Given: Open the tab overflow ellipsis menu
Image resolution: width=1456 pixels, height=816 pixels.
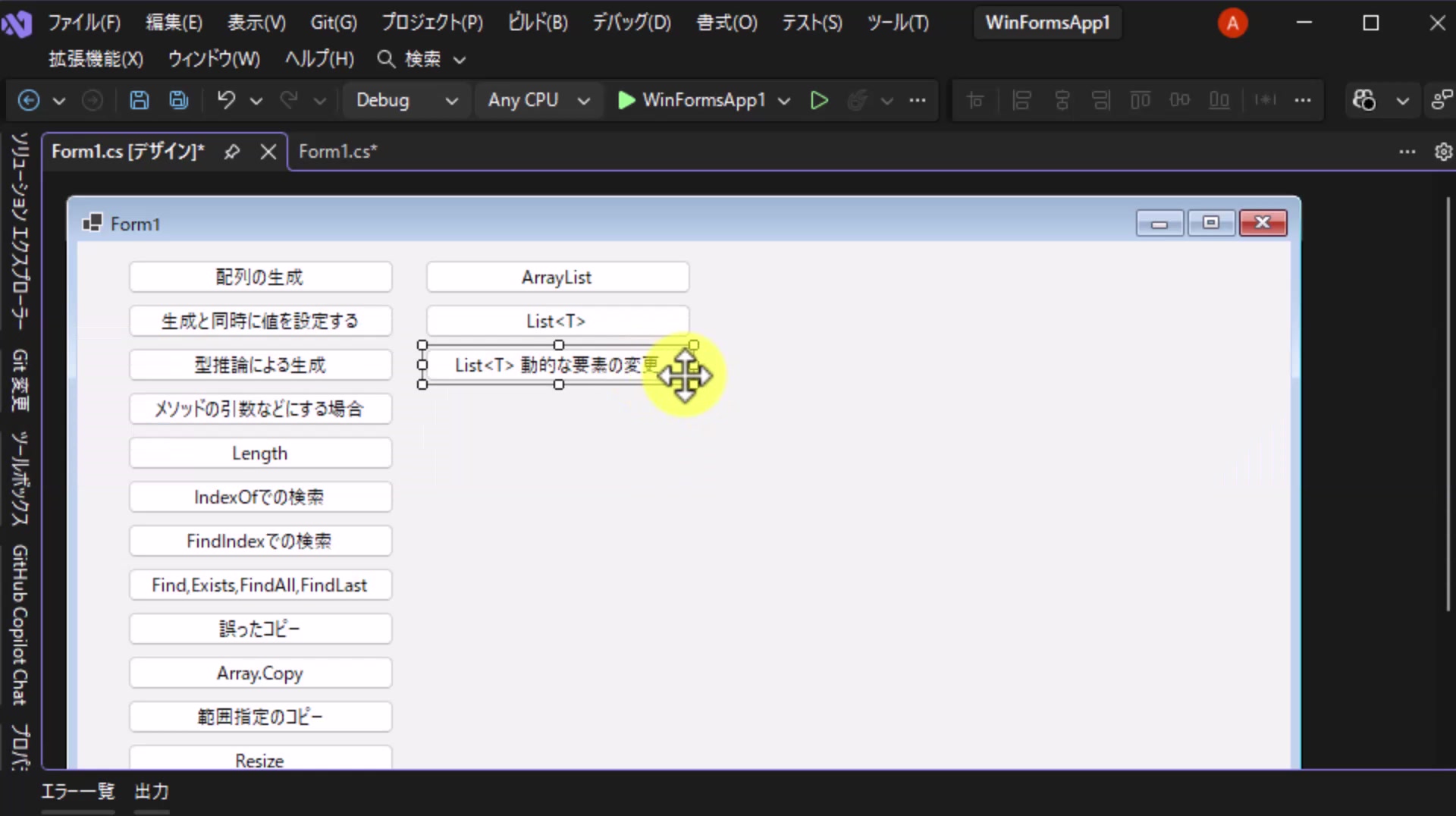Looking at the screenshot, I should click(x=1407, y=152).
